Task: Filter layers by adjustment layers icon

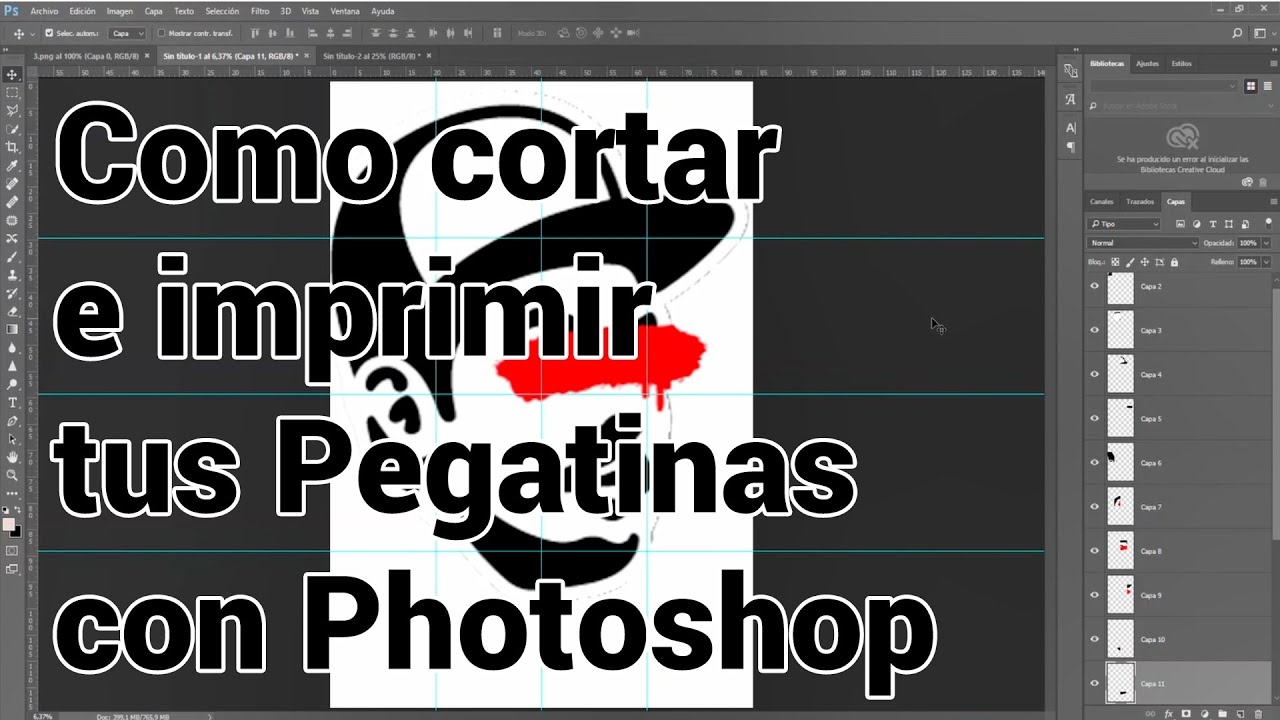Action: pos(1196,224)
